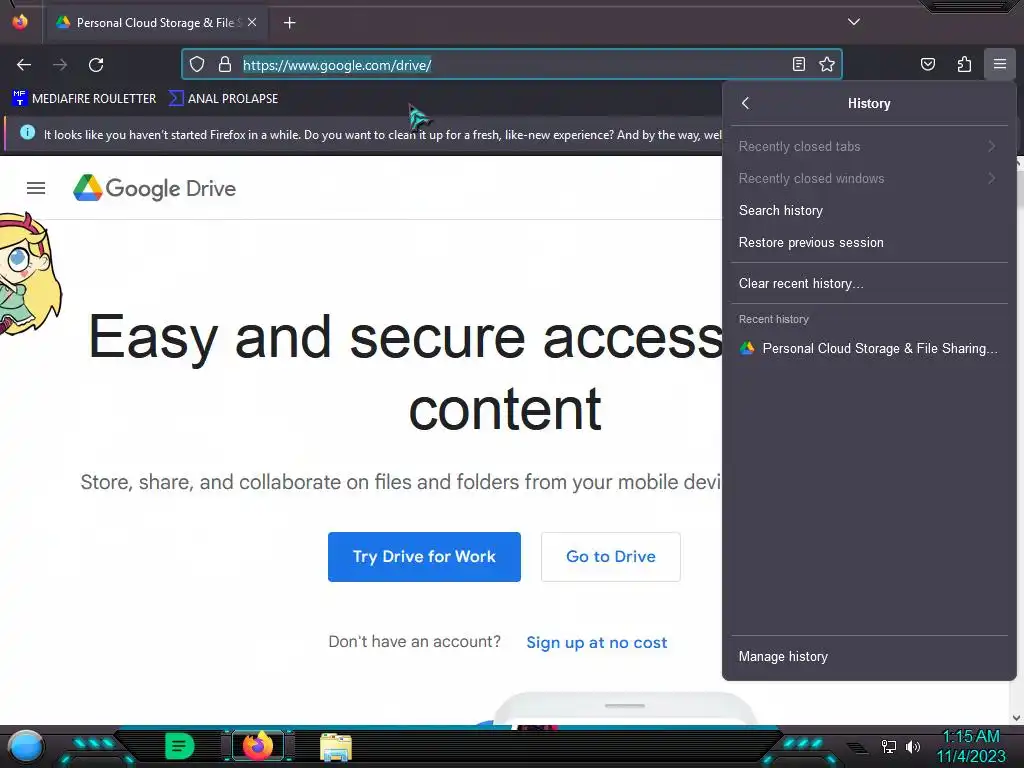Open the Save to Pocket icon
The width and height of the screenshot is (1024, 768).
coord(927,64)
